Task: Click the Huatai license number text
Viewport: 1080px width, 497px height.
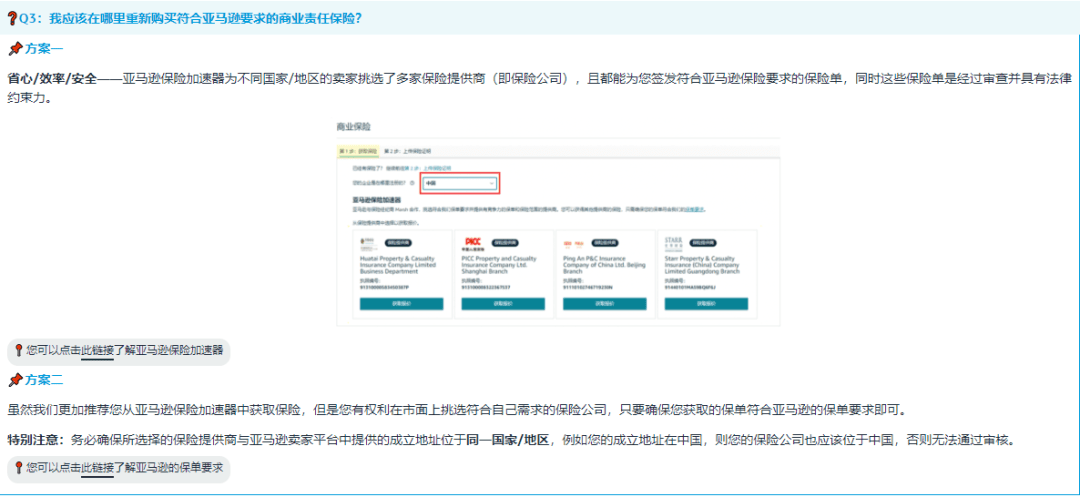Action: coord(384,287)
